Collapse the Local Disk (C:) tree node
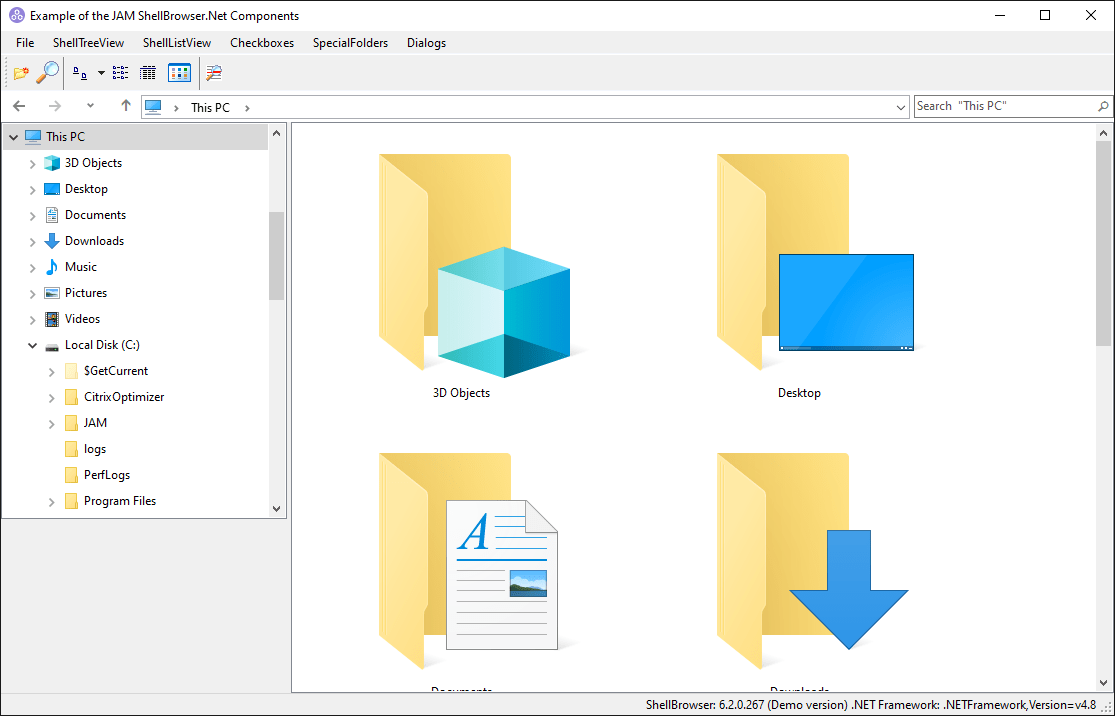 (x=33, y=345)
